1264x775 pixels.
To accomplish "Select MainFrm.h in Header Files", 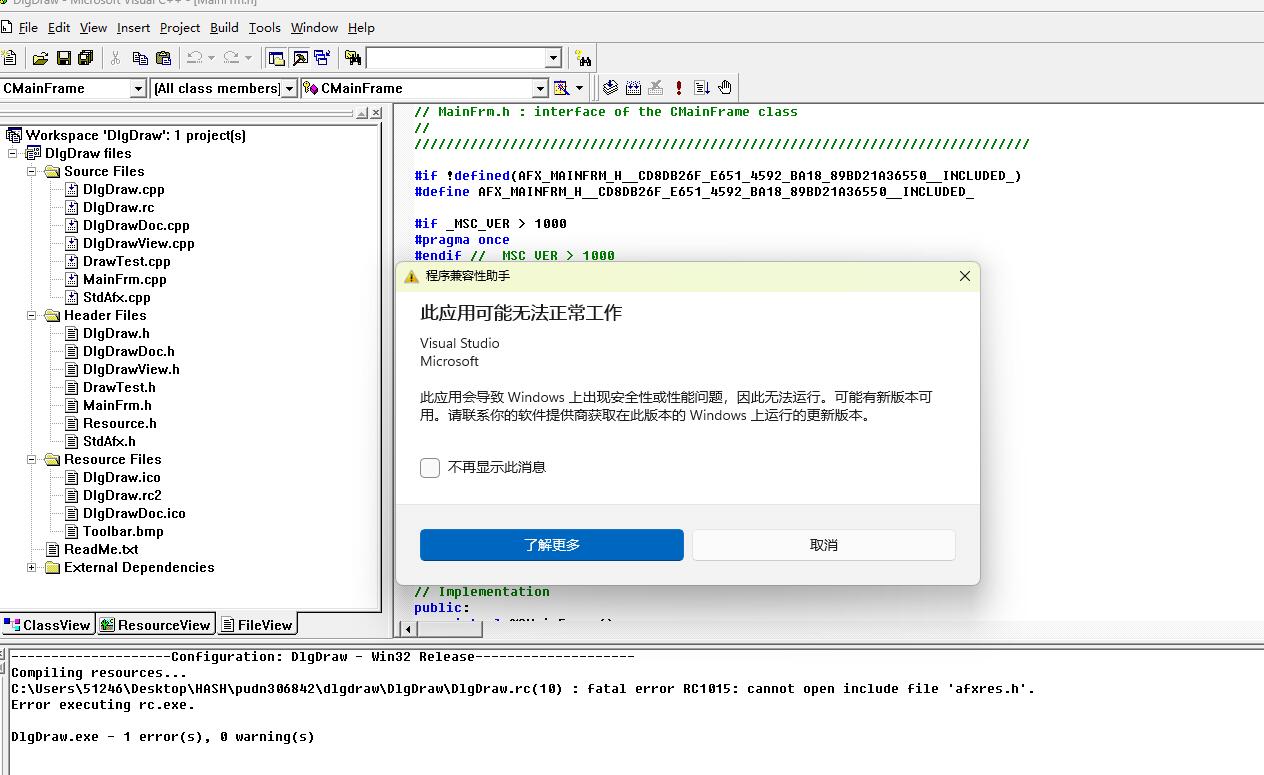I will (x=117, y=405).
